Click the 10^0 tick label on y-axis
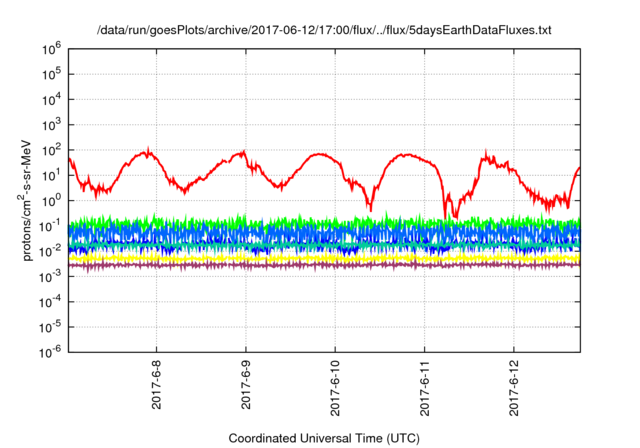 tap(52, 200)
